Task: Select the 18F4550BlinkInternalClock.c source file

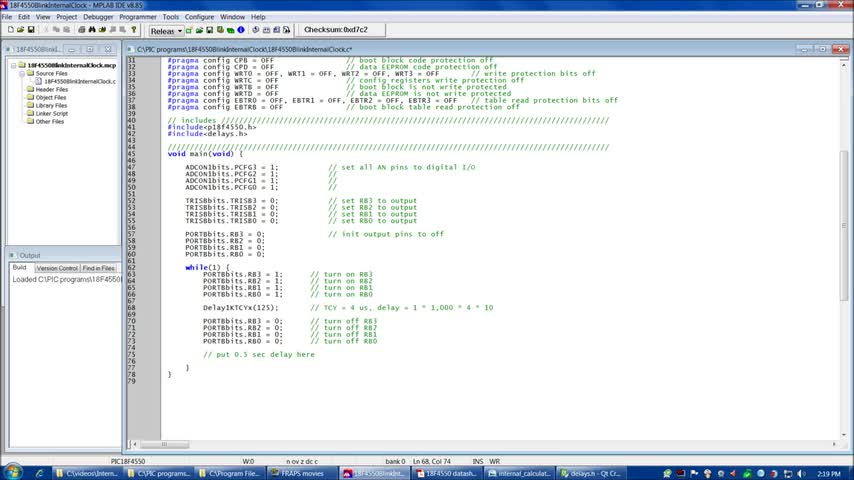Action: (x=80, y=81)
